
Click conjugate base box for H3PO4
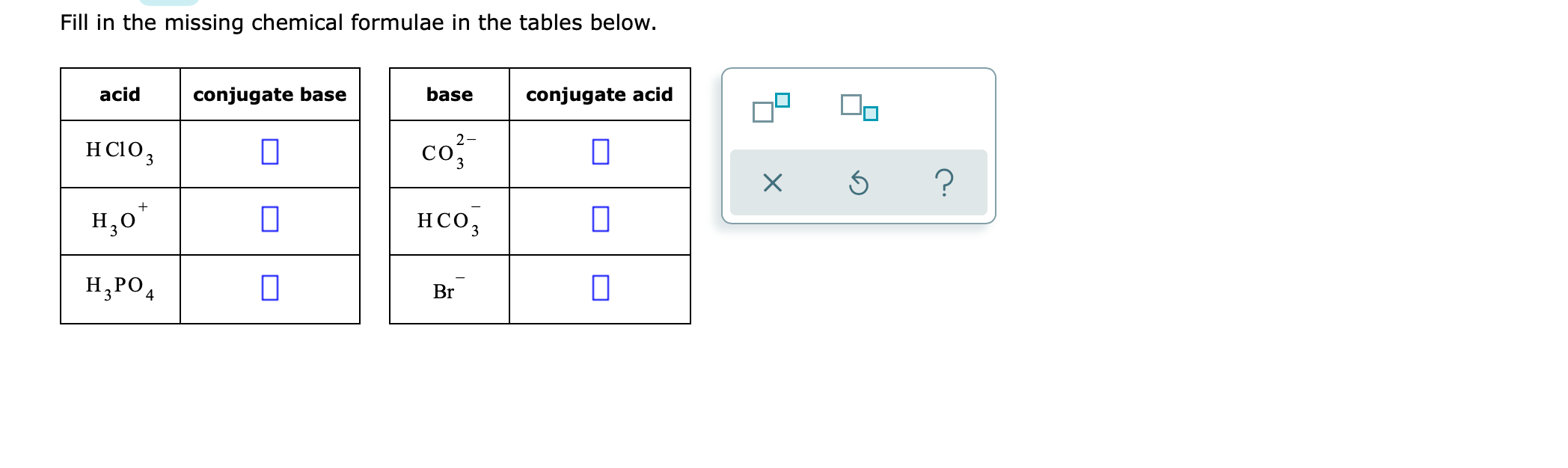coord(270,287)
